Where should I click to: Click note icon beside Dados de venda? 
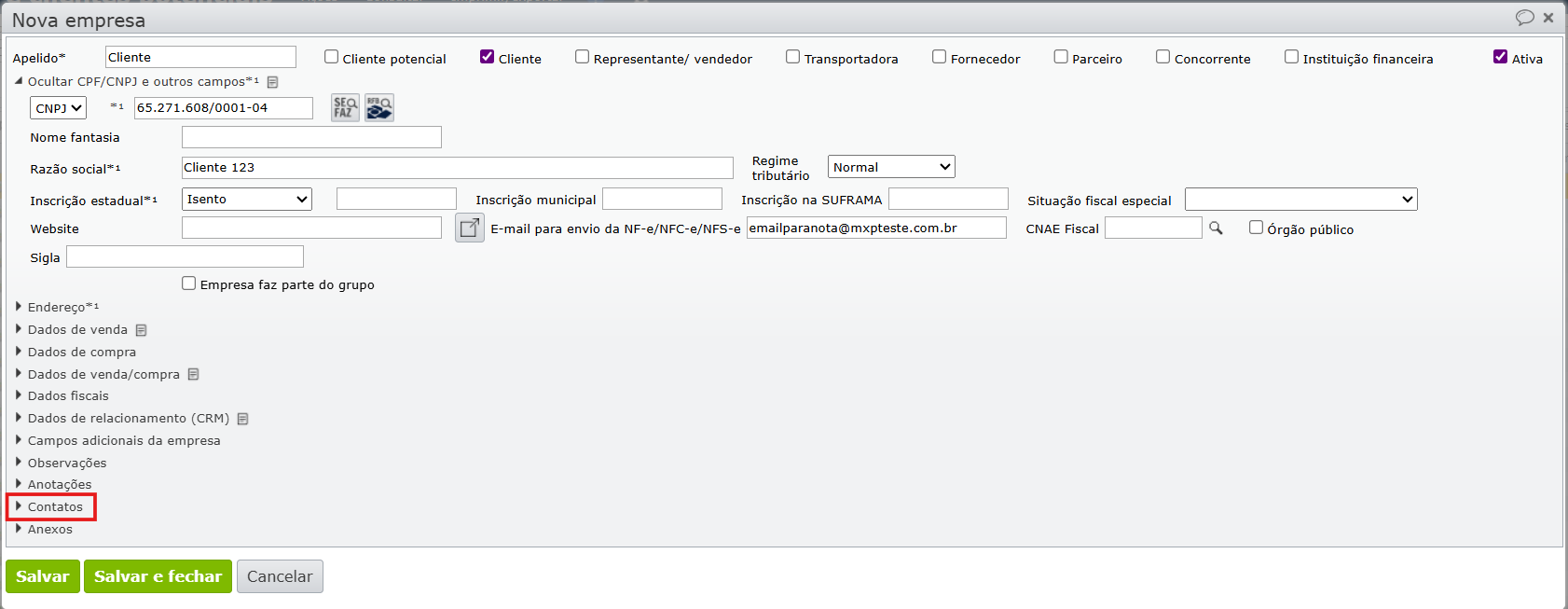[x=142, y=330]
